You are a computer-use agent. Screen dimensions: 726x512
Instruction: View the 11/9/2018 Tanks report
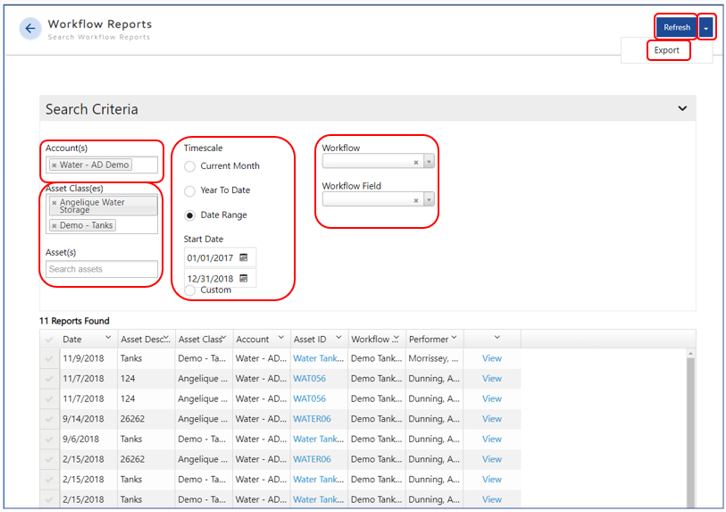492,358
